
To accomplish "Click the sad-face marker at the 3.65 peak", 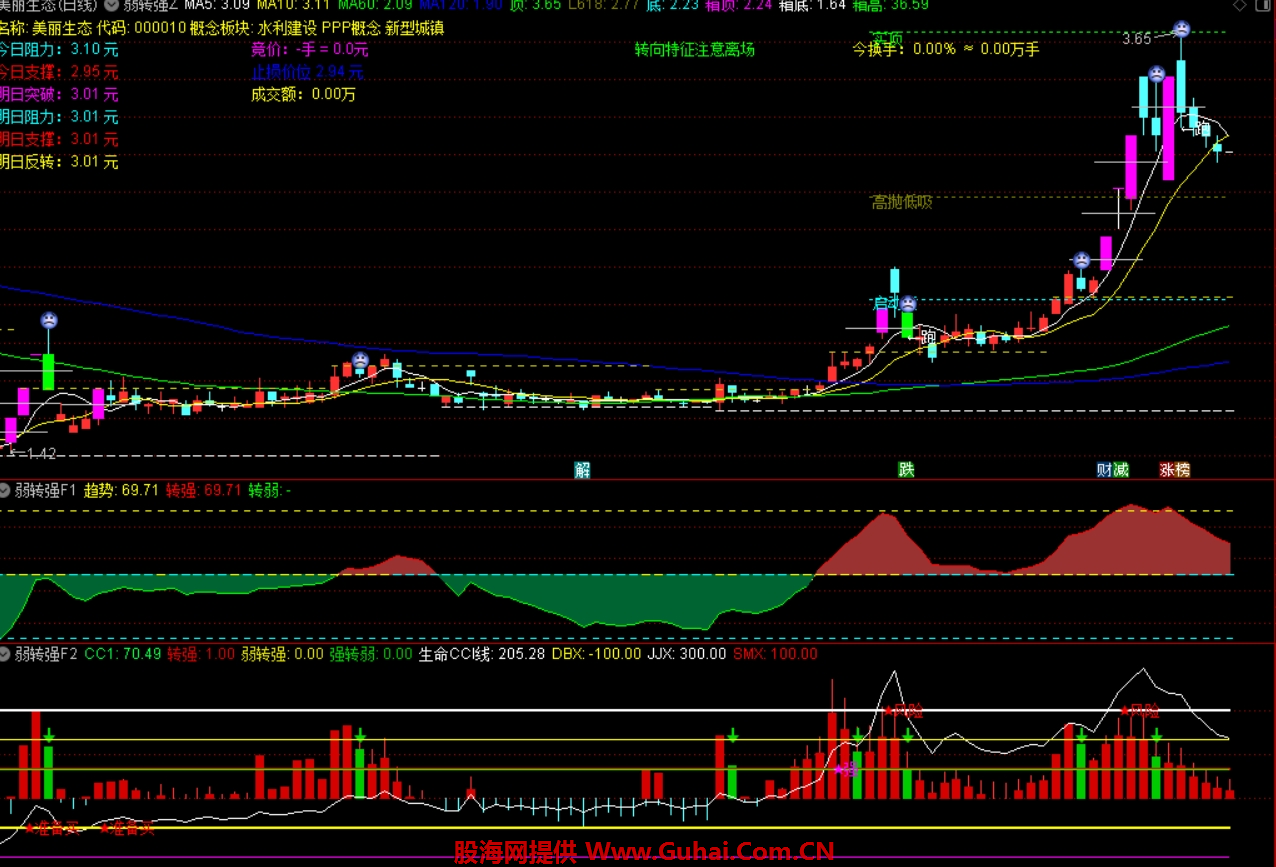I will tap(1181, 29).
